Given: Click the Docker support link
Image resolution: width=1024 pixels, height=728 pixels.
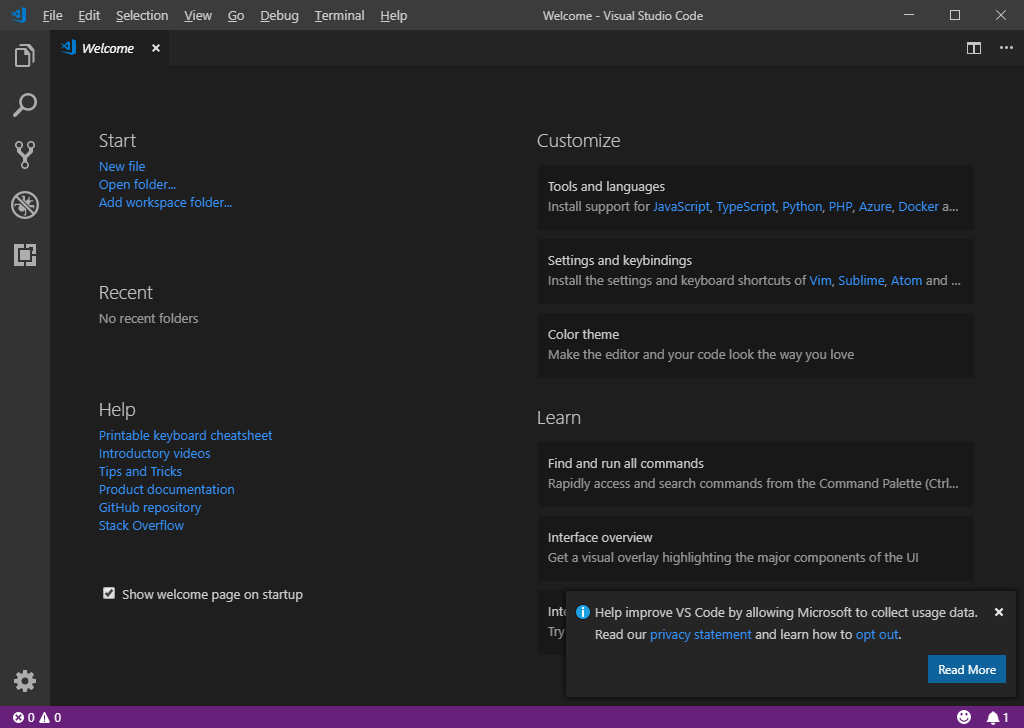Looking at the screenshot, I should coord(918,206).
